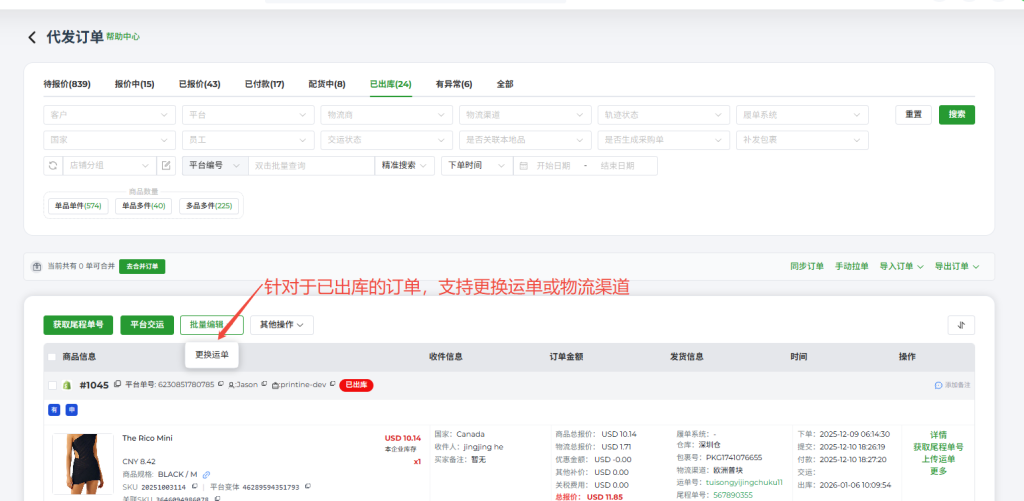Switch to the 待报价(839) tab
The image size is (1024, 501).
(67, 84)
